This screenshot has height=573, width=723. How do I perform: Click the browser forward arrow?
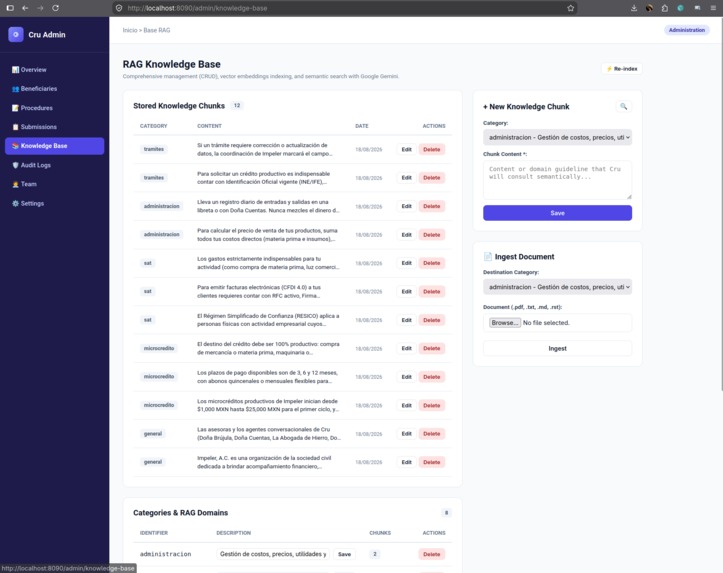tap(40, 8)
